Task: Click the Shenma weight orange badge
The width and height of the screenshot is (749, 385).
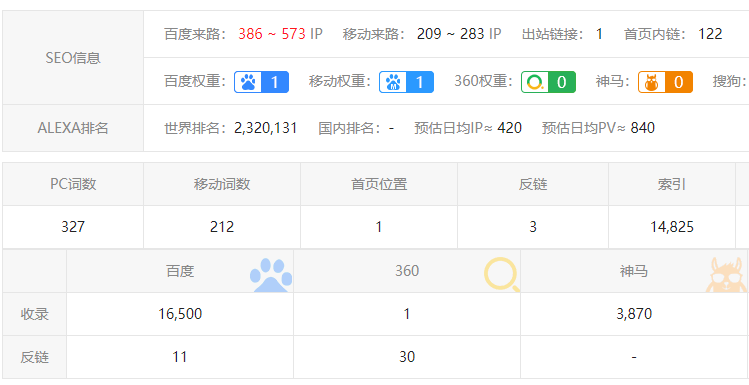Action: click(x=665, y=82)
